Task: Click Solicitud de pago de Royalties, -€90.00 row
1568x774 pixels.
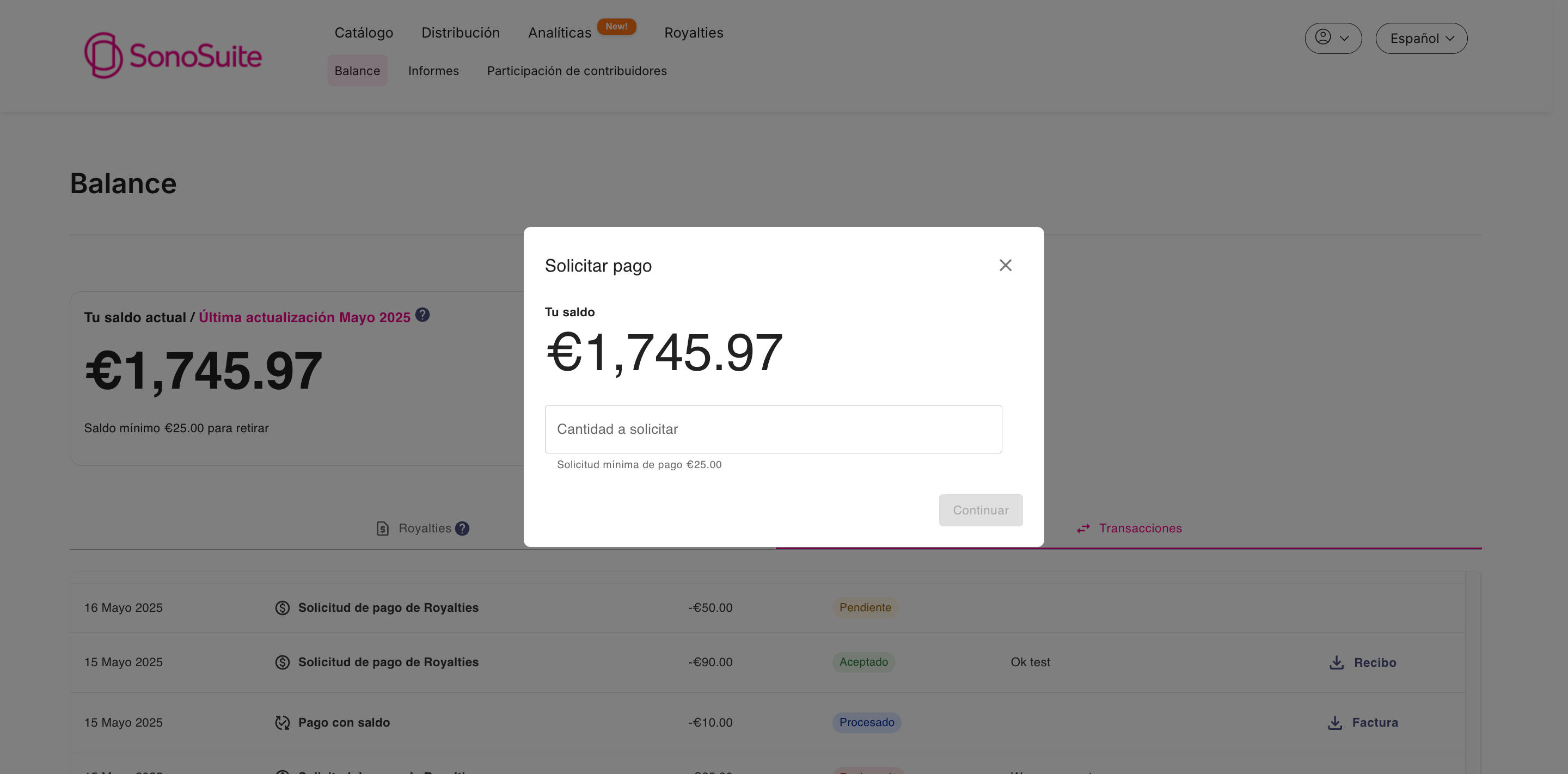Action: [x=388, y=662]
